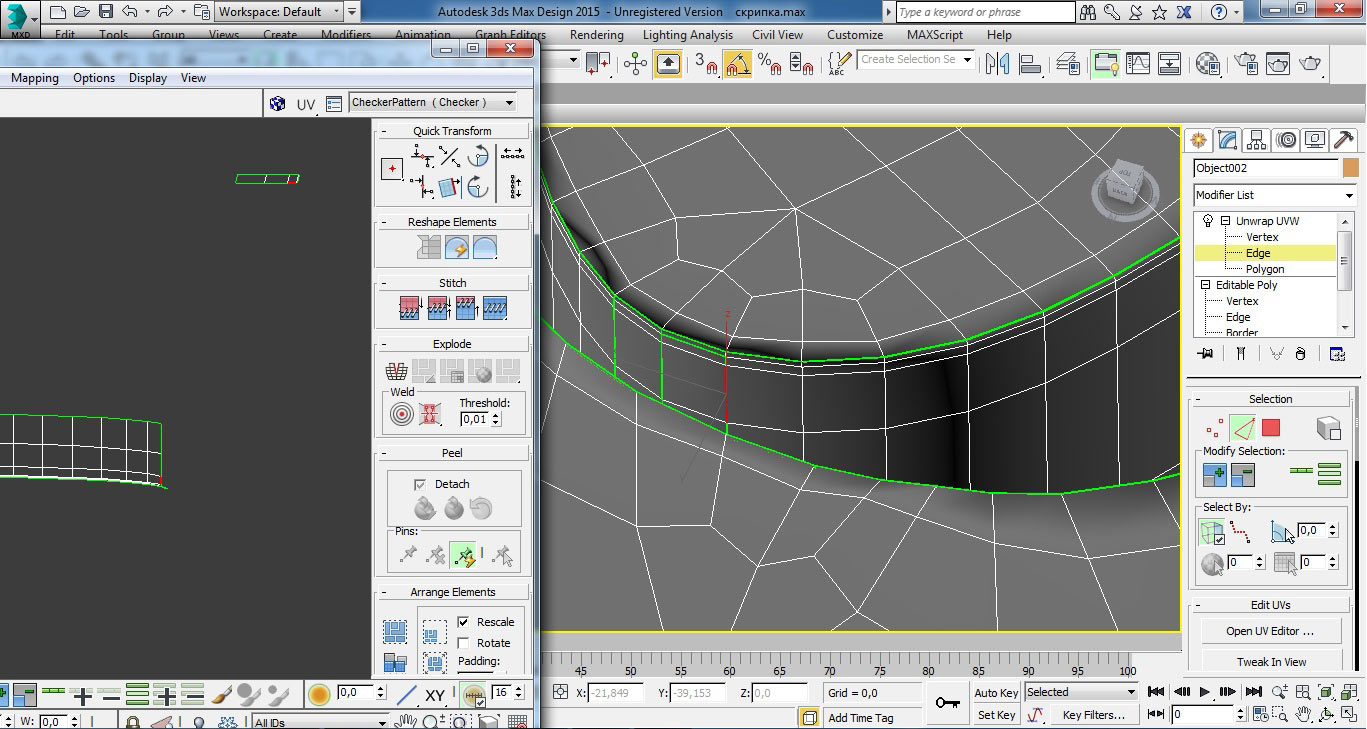The image size is (1367, 729).
Task: Uncheck the Rescale checkbox
Action: tap(463, 622)
